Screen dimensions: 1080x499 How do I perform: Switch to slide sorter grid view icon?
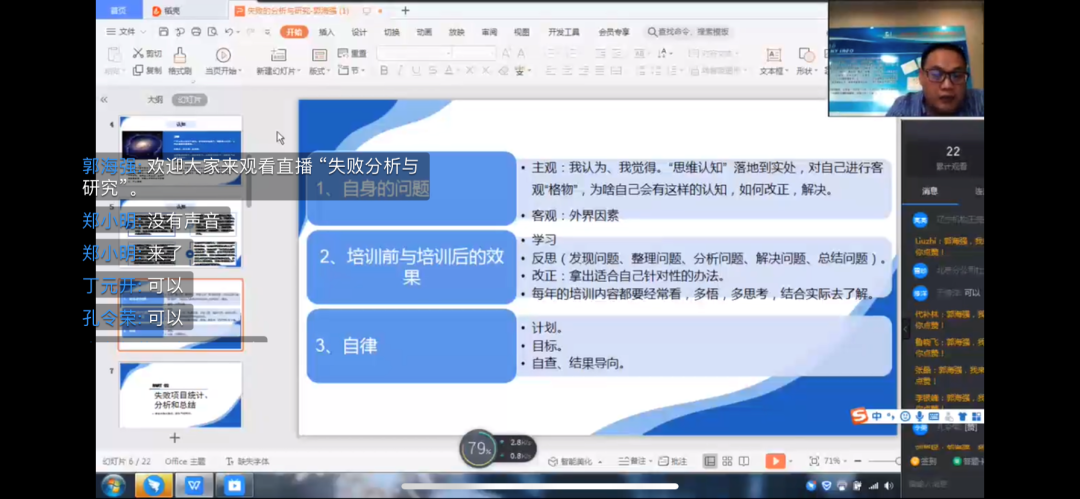(729, 461)
